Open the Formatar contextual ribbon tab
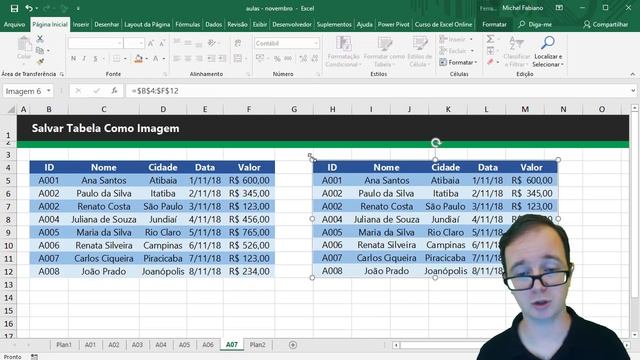640x360 pixels. 494,24
